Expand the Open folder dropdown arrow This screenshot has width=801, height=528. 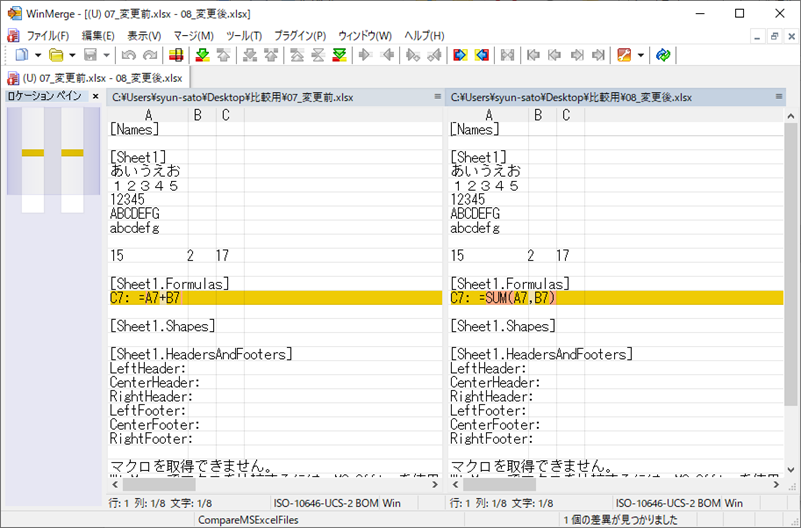pos(73,55)
